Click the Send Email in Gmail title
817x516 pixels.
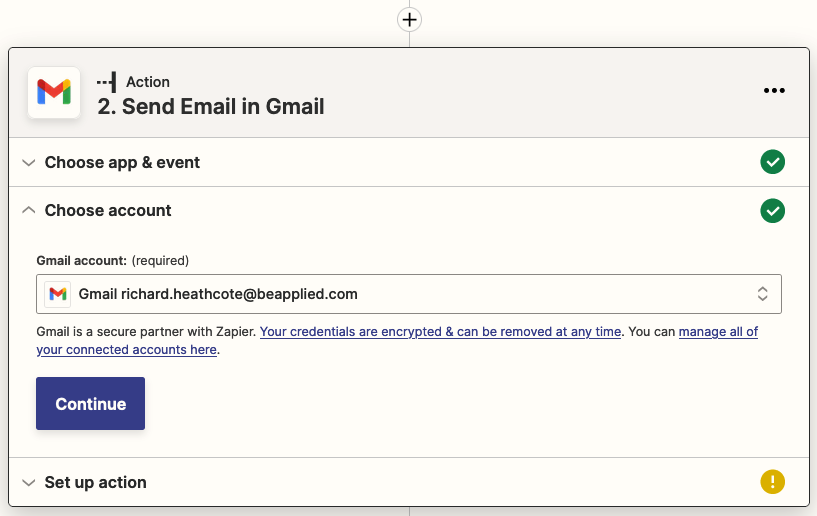pyautogui.click(x=211, y=106)
